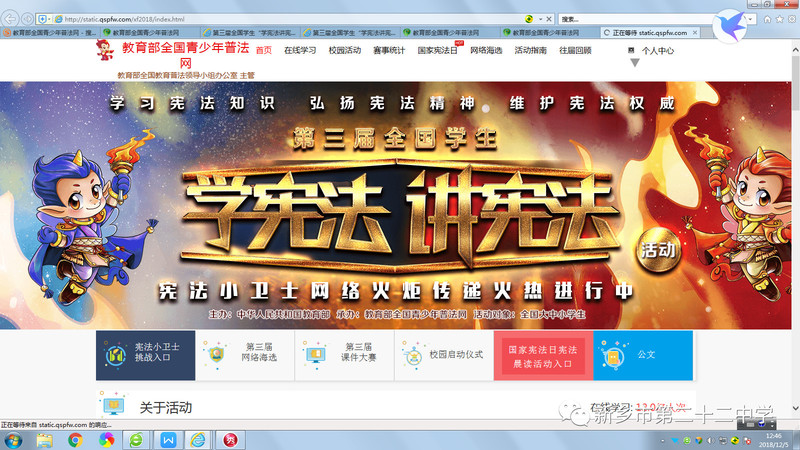800x450 pixels.
Task: Switch to the third tab 第三届全国学生
Action: pyautogui.click(x=250, y=32)
